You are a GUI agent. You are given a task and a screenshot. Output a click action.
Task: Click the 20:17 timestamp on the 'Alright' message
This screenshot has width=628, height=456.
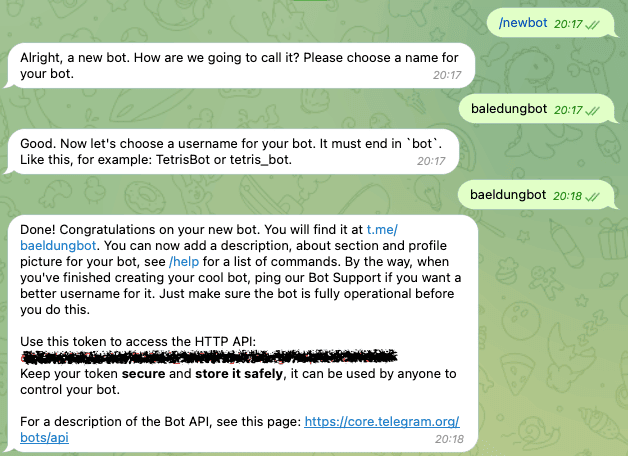click(446, 75)
